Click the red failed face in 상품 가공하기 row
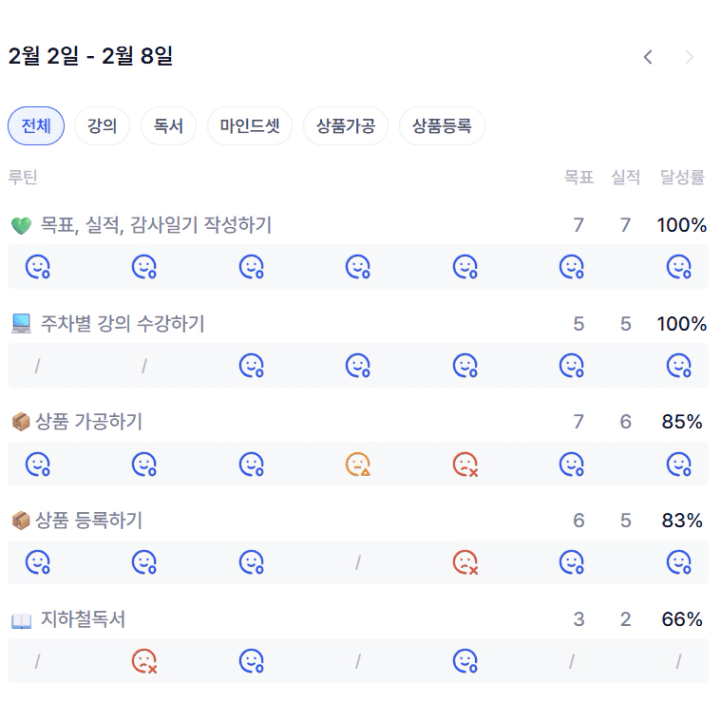Screen dimensions: 721x702 pos(465,464)
